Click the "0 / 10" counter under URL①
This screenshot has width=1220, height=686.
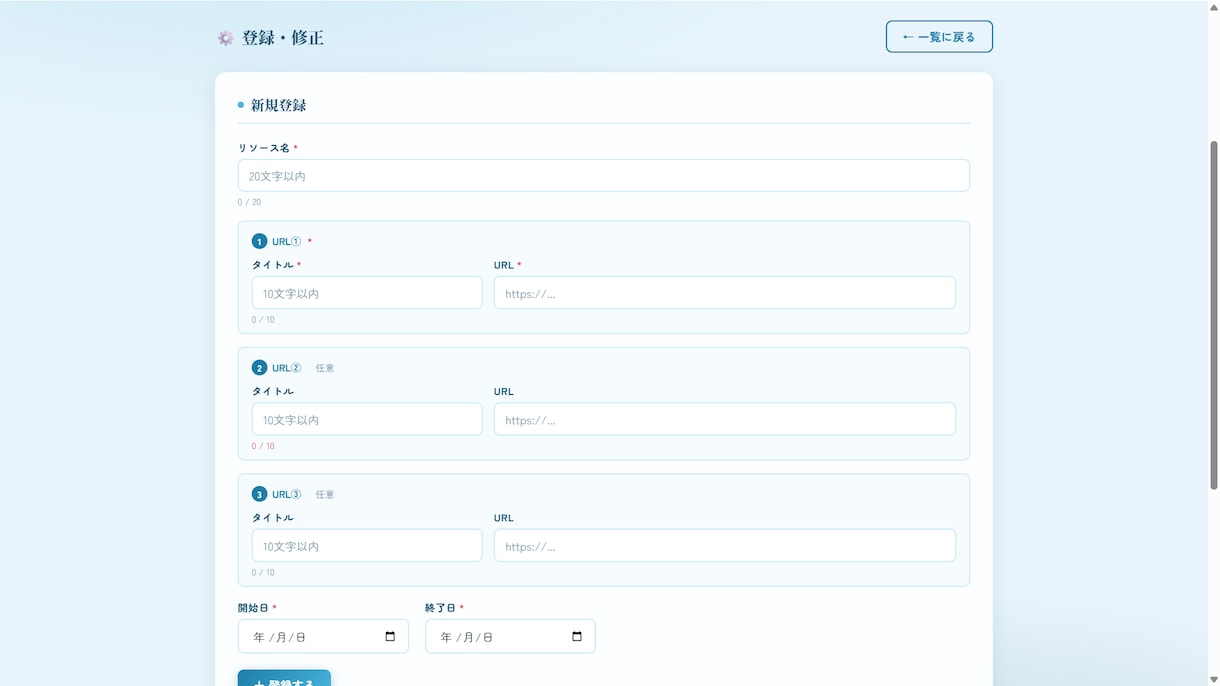pos(263,320)
